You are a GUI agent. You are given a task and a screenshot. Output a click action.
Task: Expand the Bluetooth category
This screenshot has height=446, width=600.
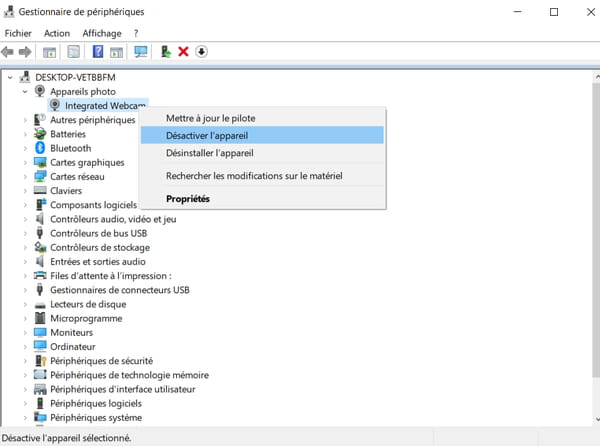[25, 148]
